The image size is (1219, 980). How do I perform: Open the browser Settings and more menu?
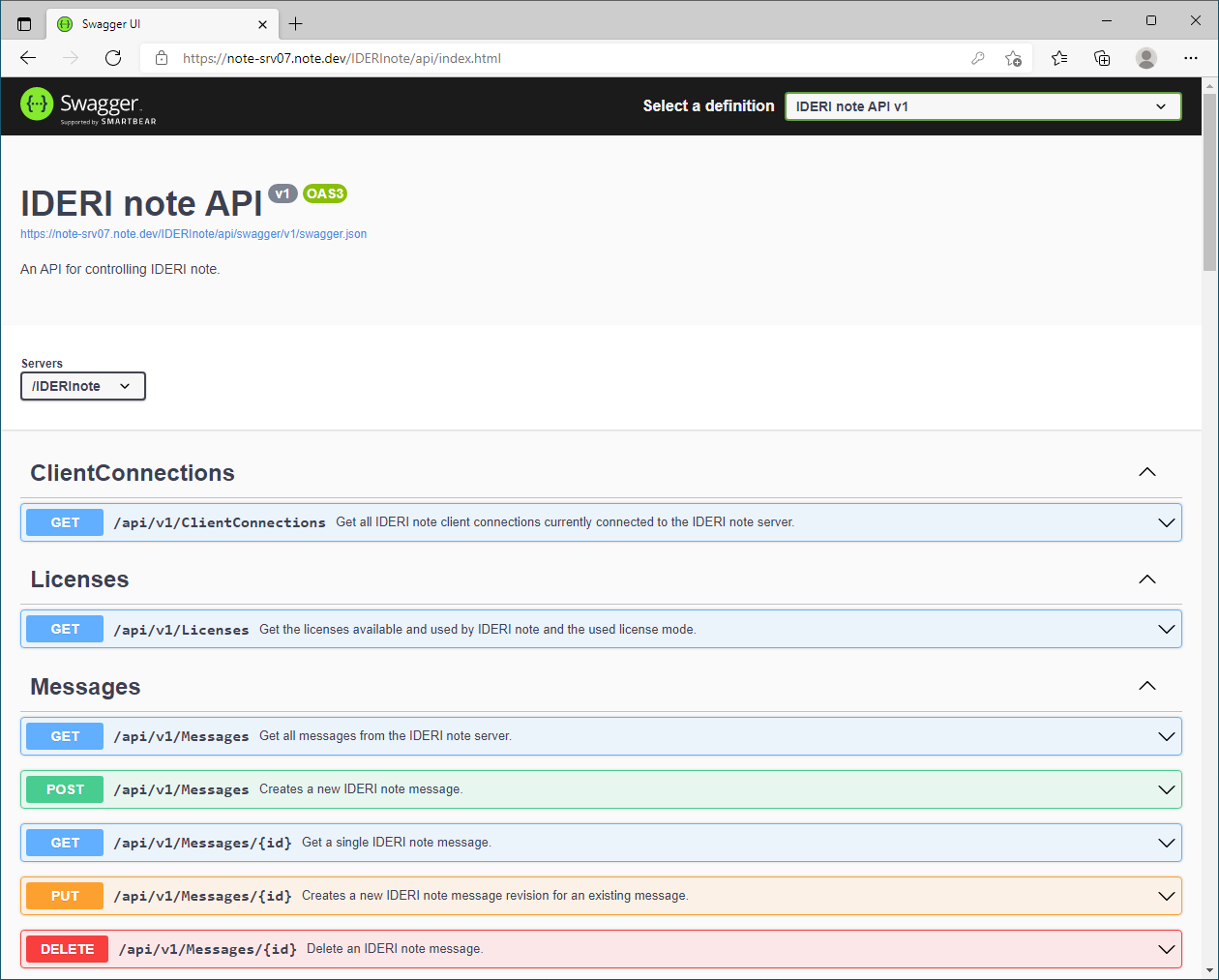tap(1191, 58)
